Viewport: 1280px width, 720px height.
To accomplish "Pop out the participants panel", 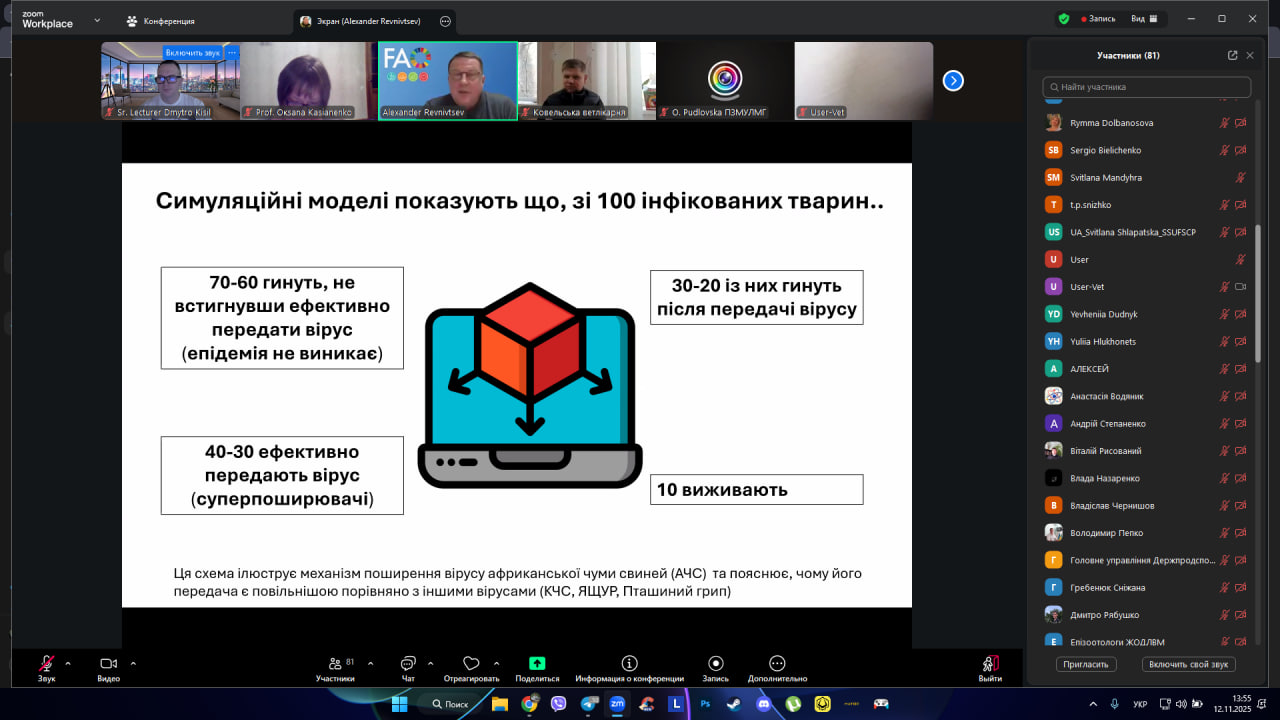I will tap(1232, 56).
